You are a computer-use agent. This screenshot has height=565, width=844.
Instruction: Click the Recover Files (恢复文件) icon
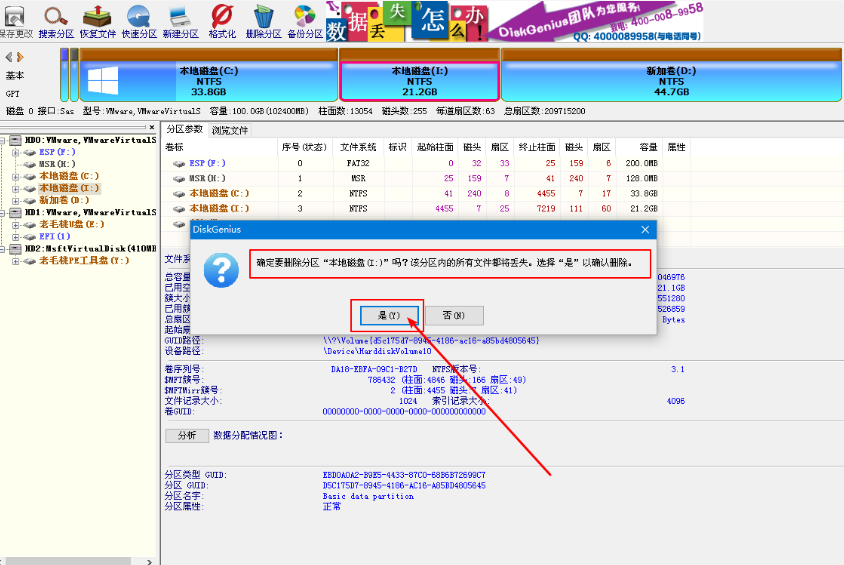(97, 22)
